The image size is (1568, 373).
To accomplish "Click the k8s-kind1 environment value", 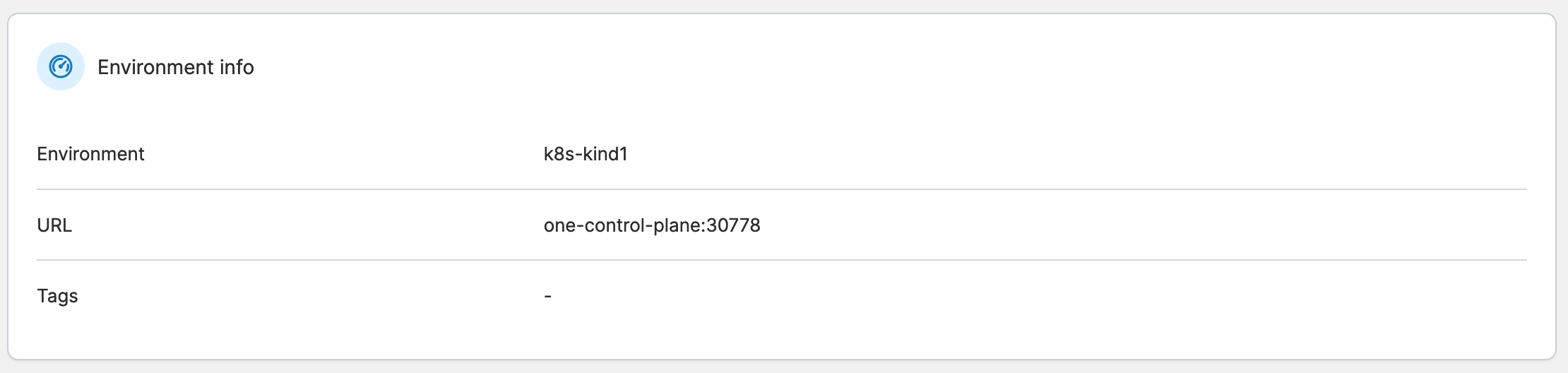I will pyautogui.click(x=586, y=154).
